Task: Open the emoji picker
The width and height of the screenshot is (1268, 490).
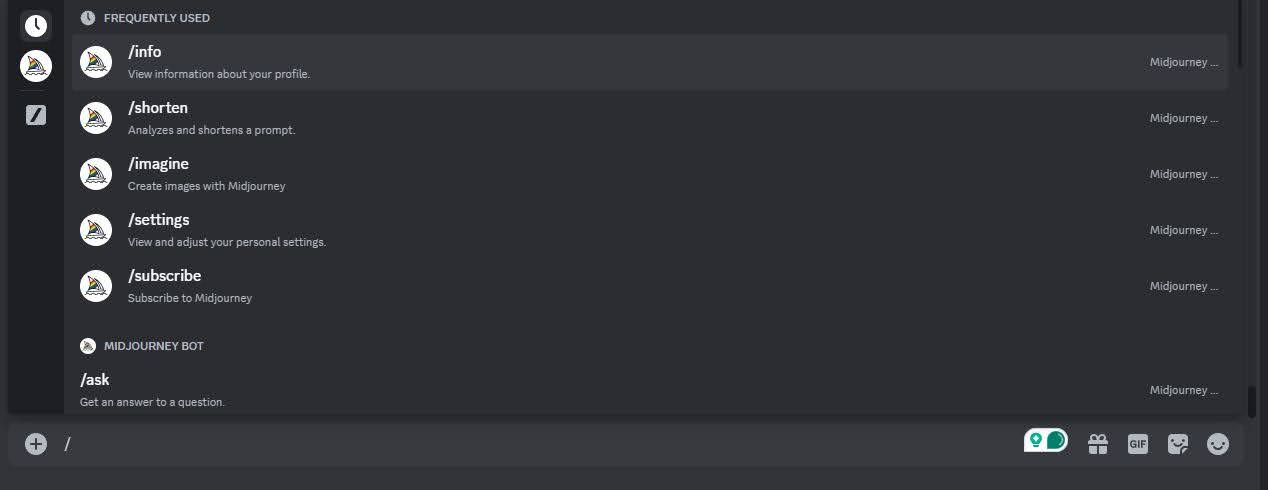Action: 1218,444
